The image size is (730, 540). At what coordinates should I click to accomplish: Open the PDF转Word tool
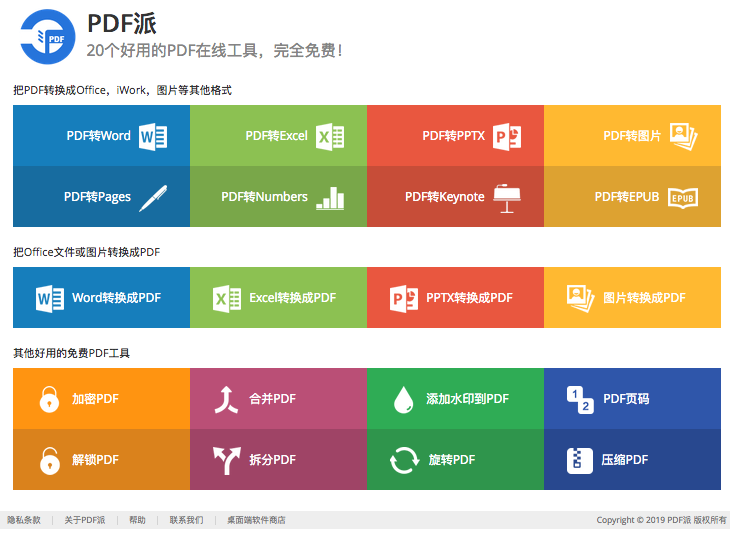tap(101, 135)
